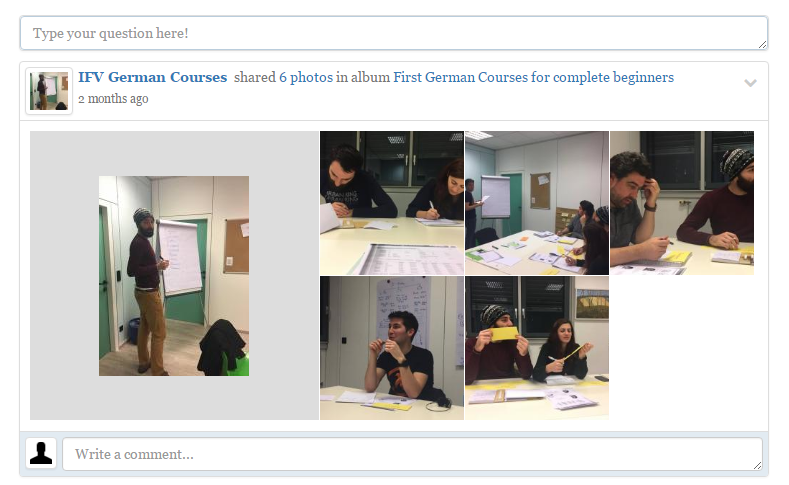
Task: Click the 2 months ago timestamp
Action: 113,99
